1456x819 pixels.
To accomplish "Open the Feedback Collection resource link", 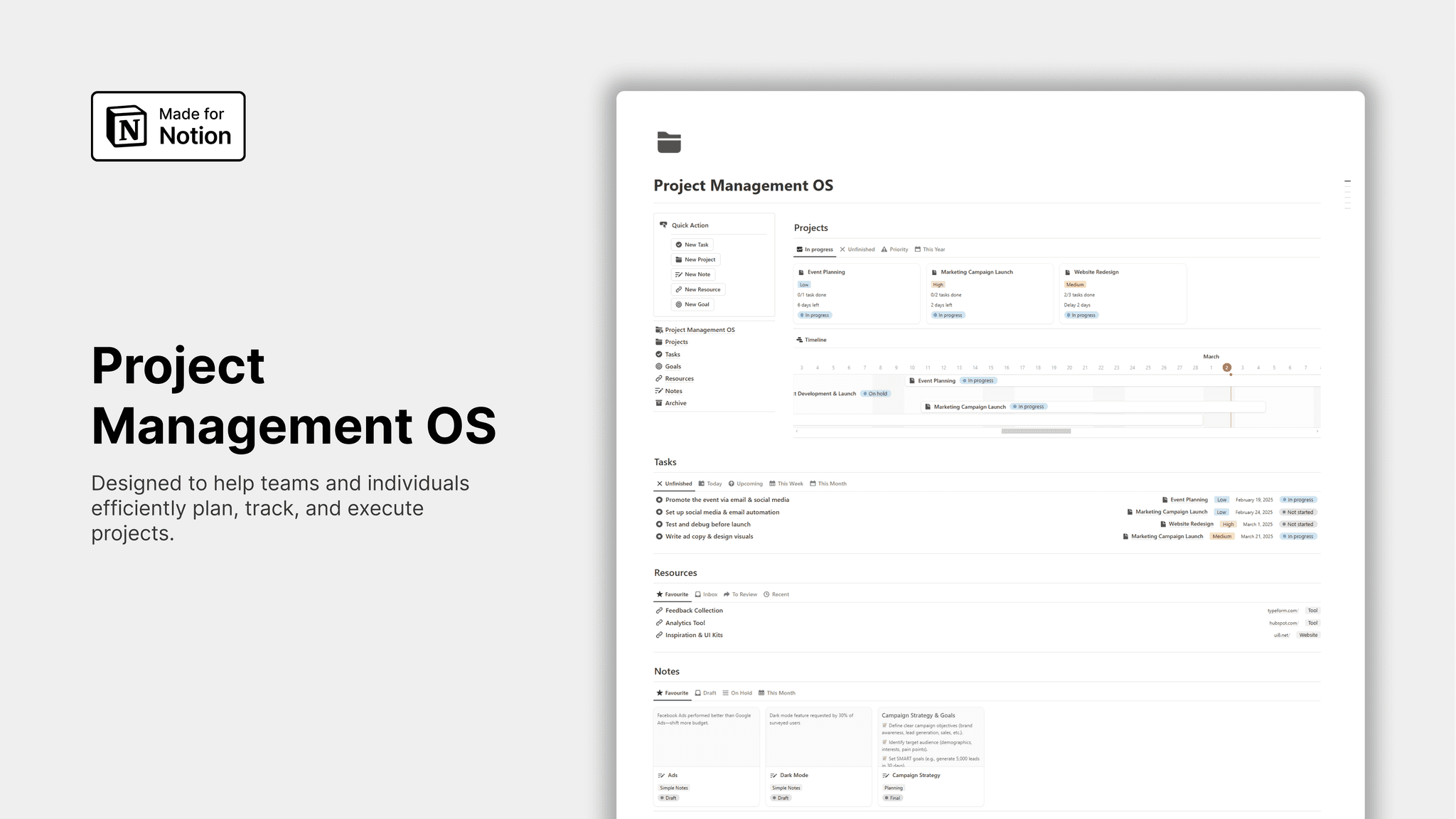I will (694, 611).
